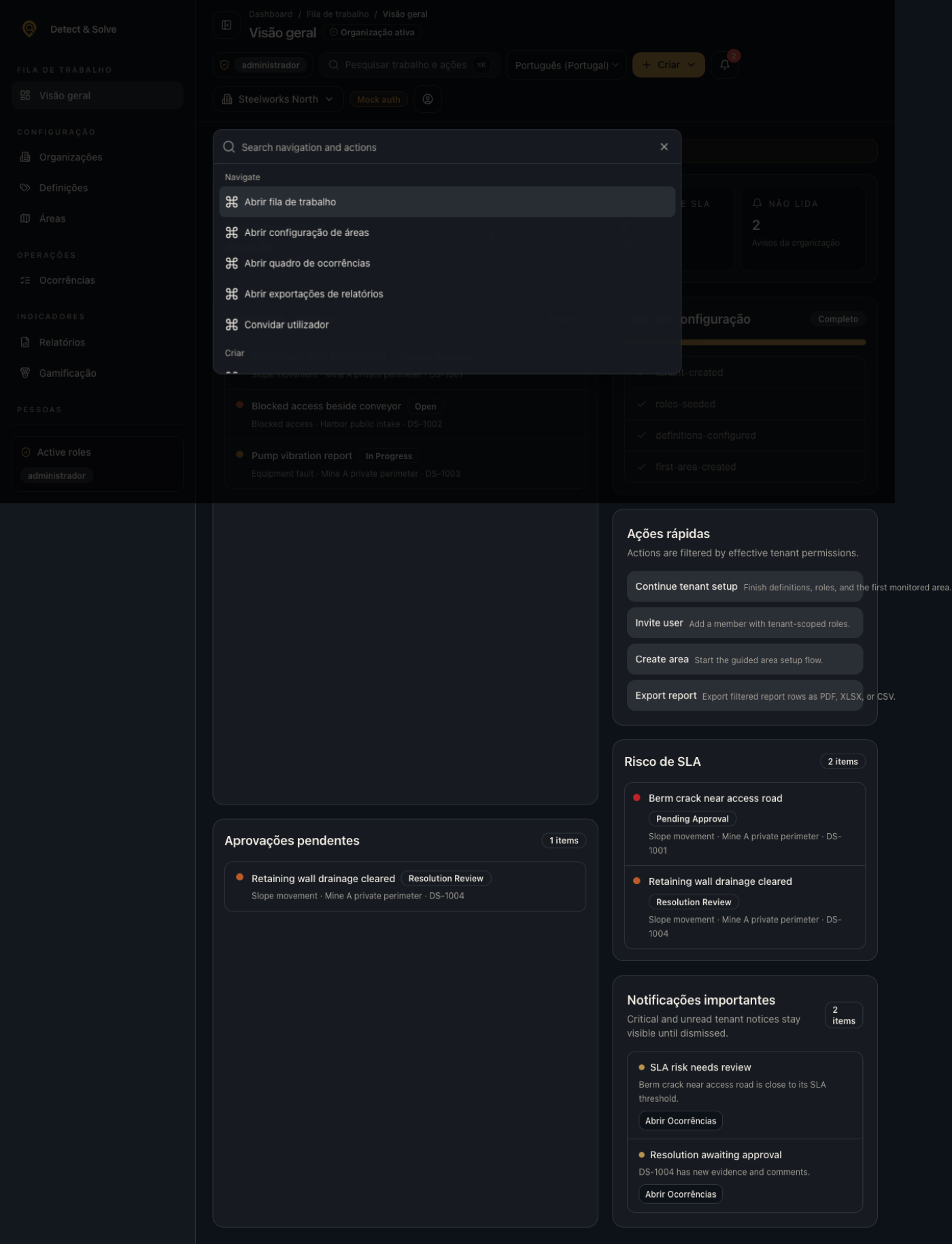This screenshot has width=952, height=1244.
Task: Click command icon beside Abrir exportações de relatórios
Action: coord(232,294)
